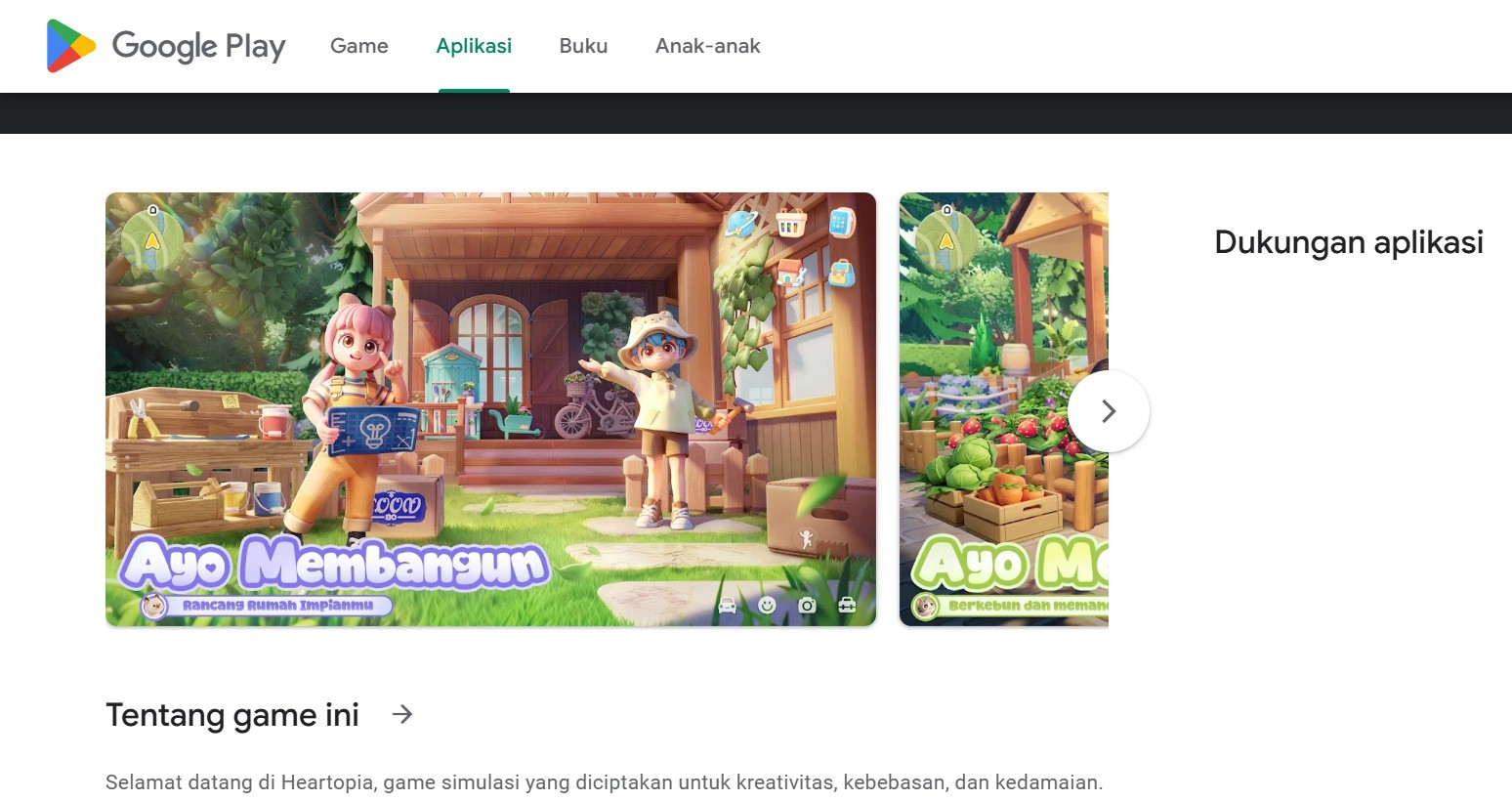Open the Game tab
The image size is (1512, 801).
[x=359, y=46]
